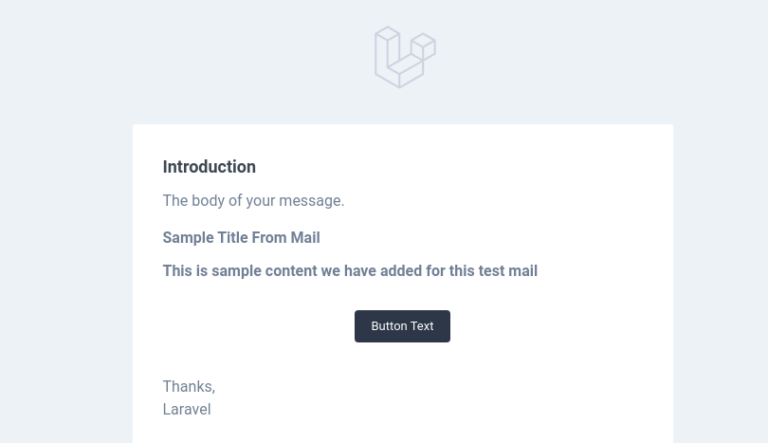Click the sample content sentence
Screen dimensions: 768x443
pos(350,271)
